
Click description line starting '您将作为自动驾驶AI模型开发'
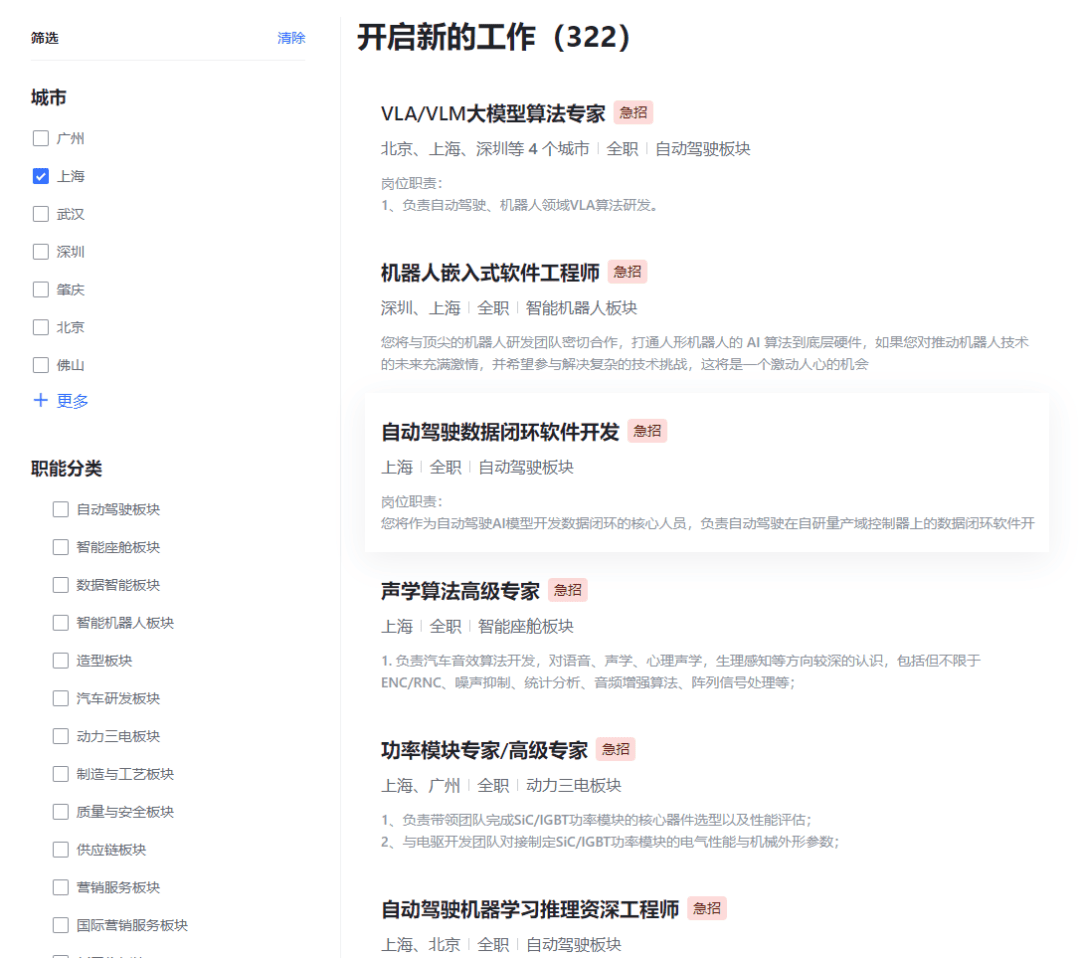pyautogui.click(x=708, y=523)
